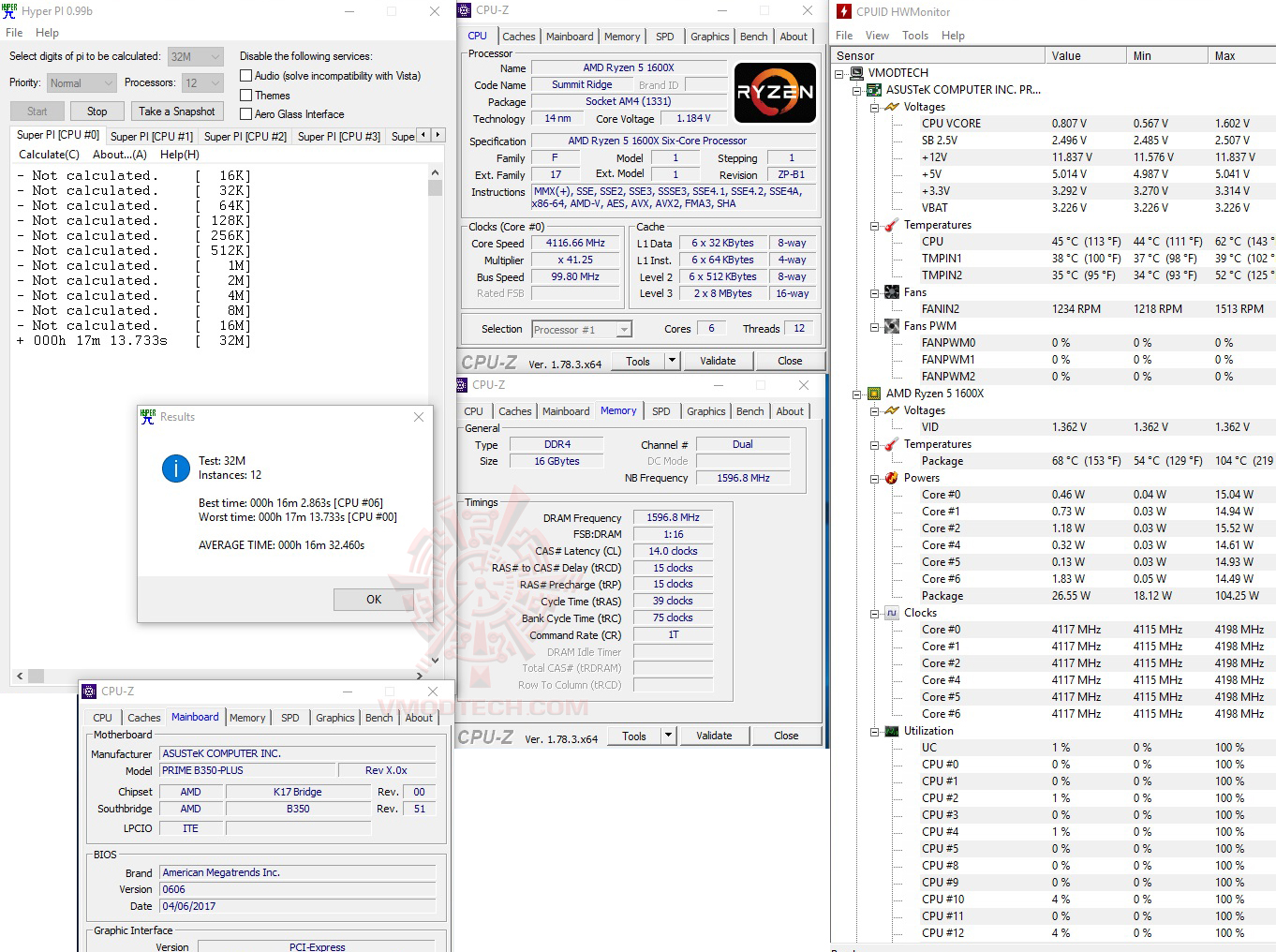1276x952 pixels.
Task: Click the Ryzen logo in CPU-Z
Action: [775, 92]
